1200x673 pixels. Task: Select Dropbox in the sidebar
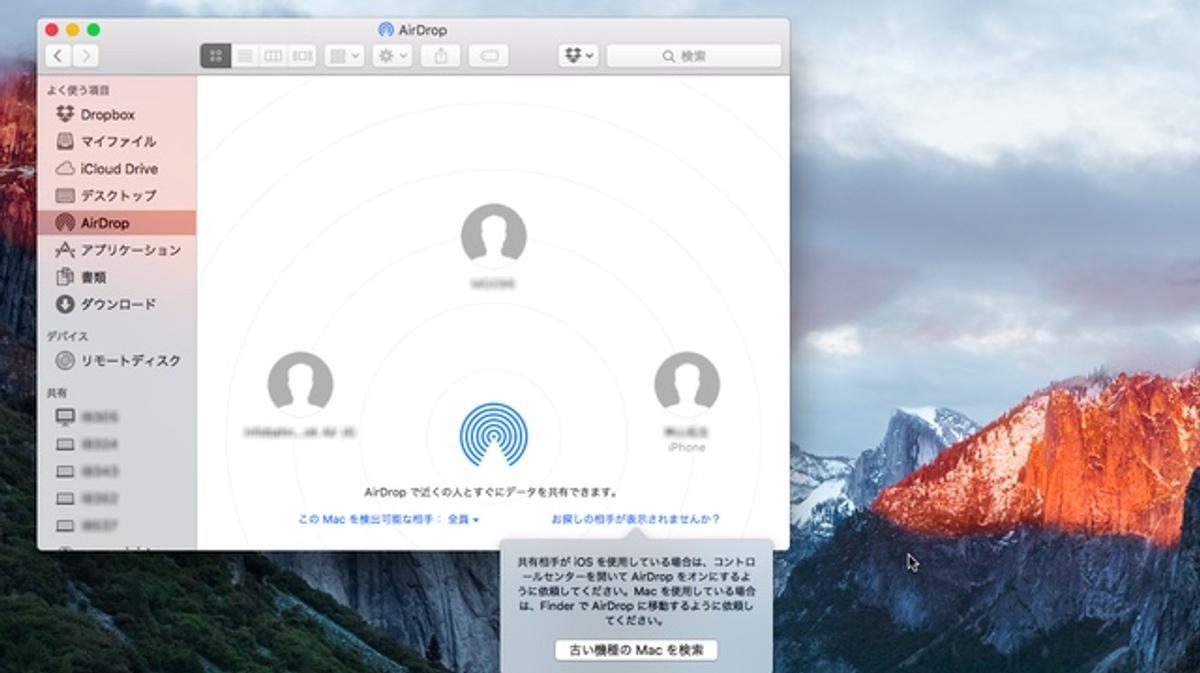(107, 115)
